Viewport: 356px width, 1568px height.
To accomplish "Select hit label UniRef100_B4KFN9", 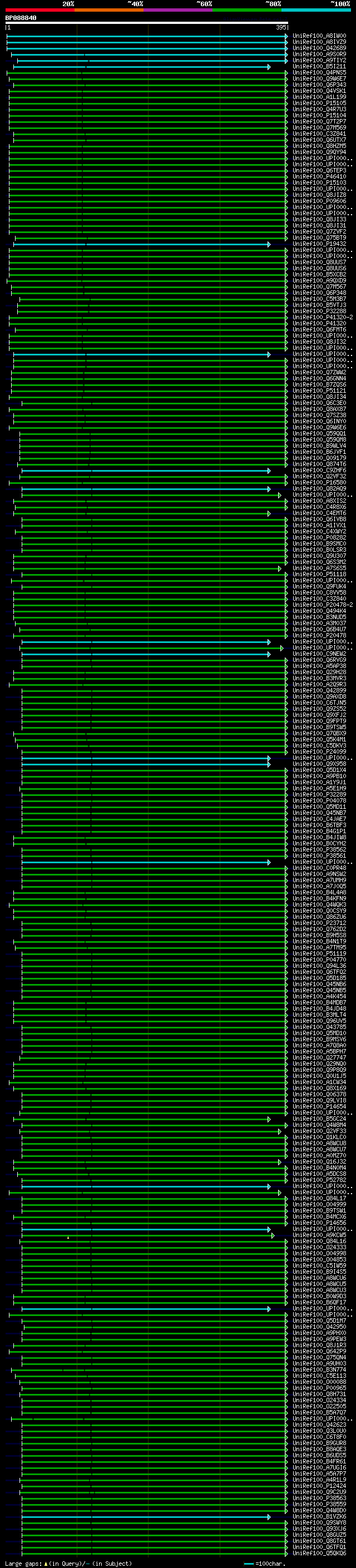I will click(x=319, y=898).
